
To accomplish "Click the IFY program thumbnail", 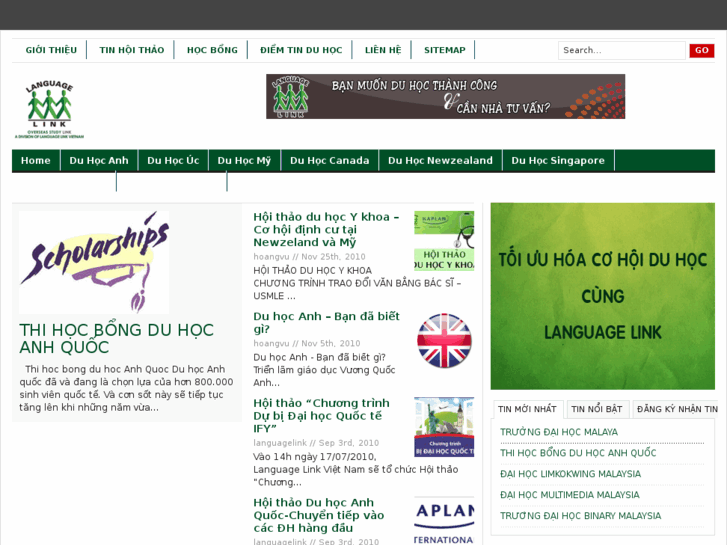I will (444, 427).
